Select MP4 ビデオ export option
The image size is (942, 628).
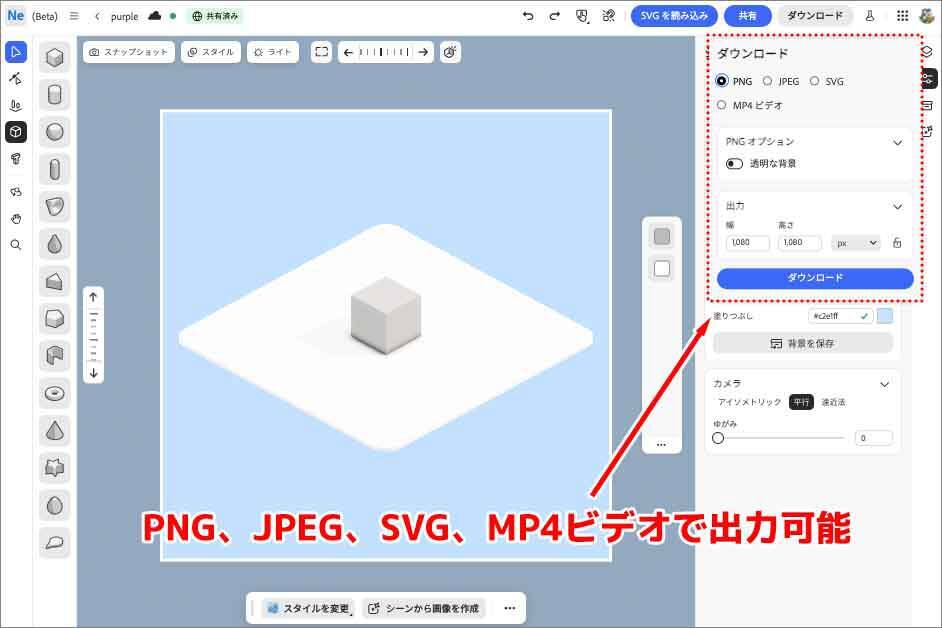click(722, 105)
